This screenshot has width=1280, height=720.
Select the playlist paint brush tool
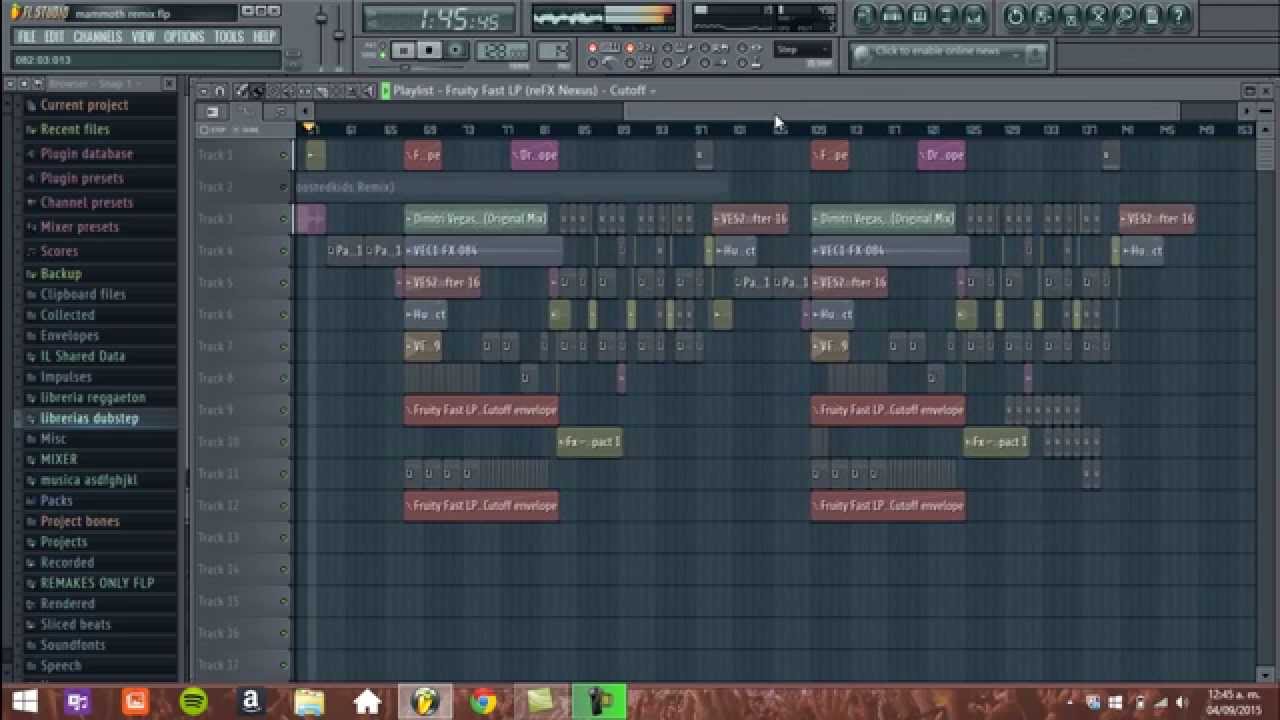pos(256,91)
